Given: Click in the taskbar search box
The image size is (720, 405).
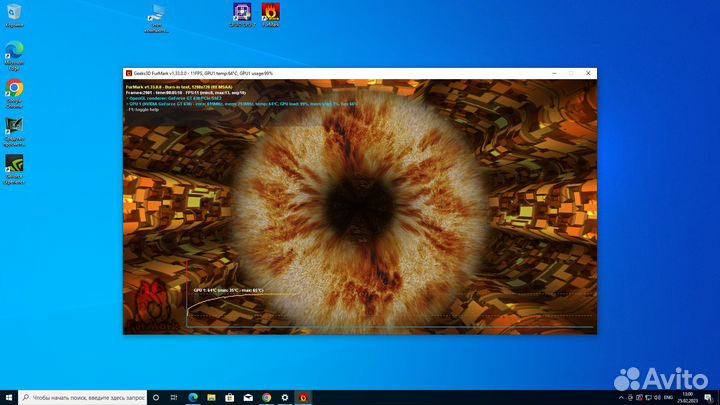Looking at the screenshot, I should [85, 397].
